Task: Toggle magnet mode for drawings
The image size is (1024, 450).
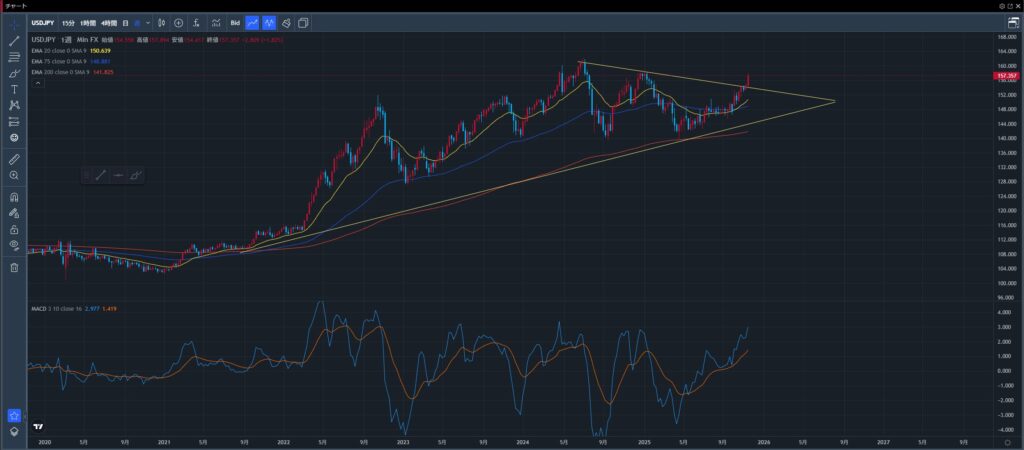Action: coord(14,197)
